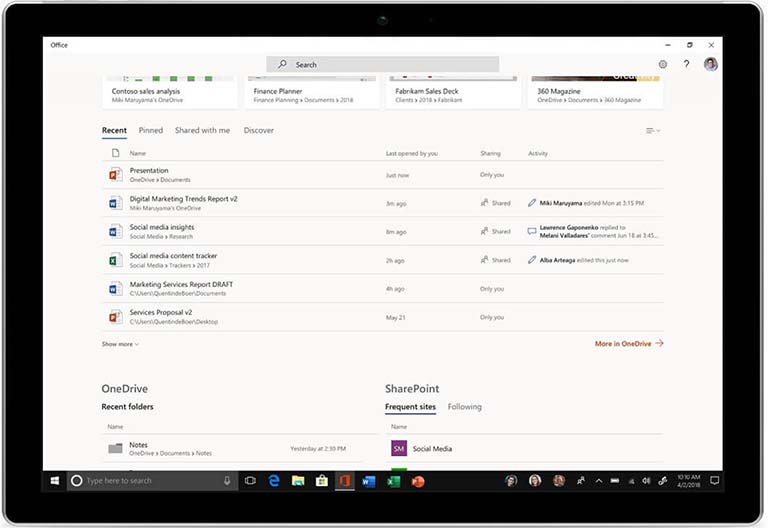Viewport: 768px width, 528px height.
Task: Open Digital Marketing Trends Report v2
Action: tap(183, 199)
